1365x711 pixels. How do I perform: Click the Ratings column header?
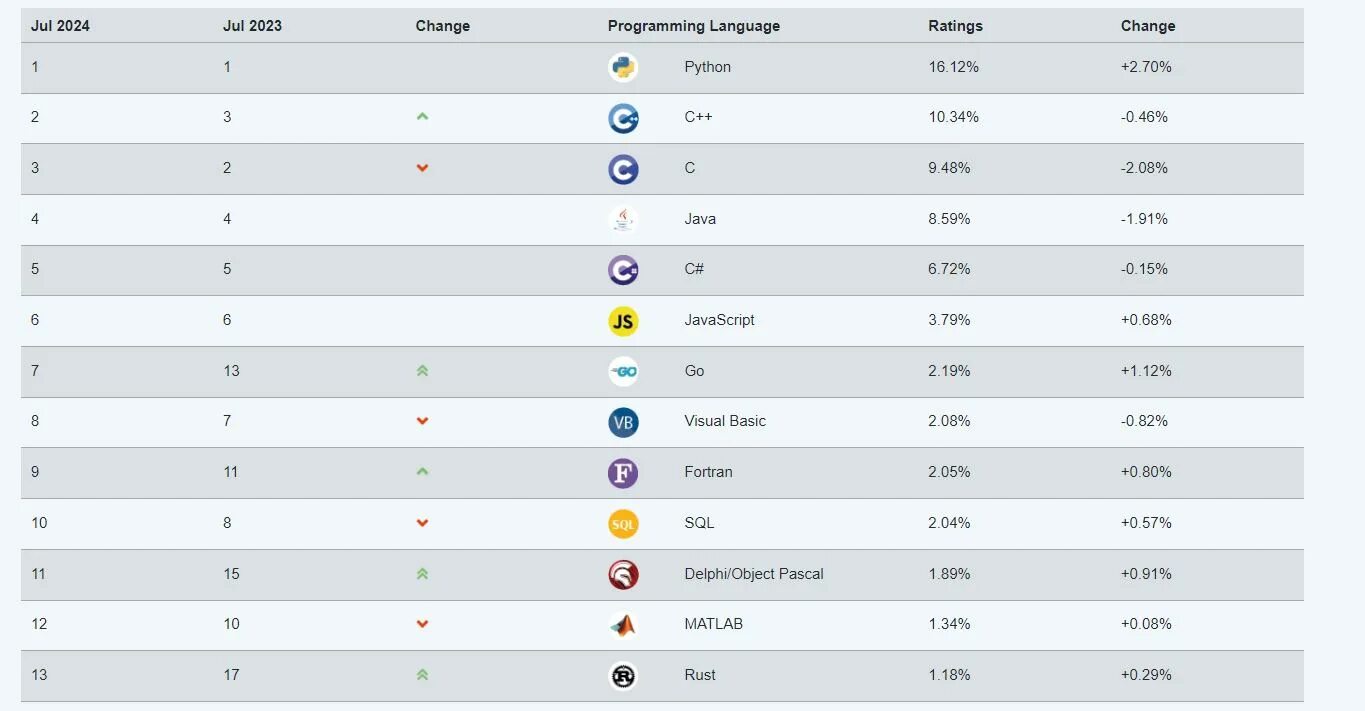click(x=955, y=26)
